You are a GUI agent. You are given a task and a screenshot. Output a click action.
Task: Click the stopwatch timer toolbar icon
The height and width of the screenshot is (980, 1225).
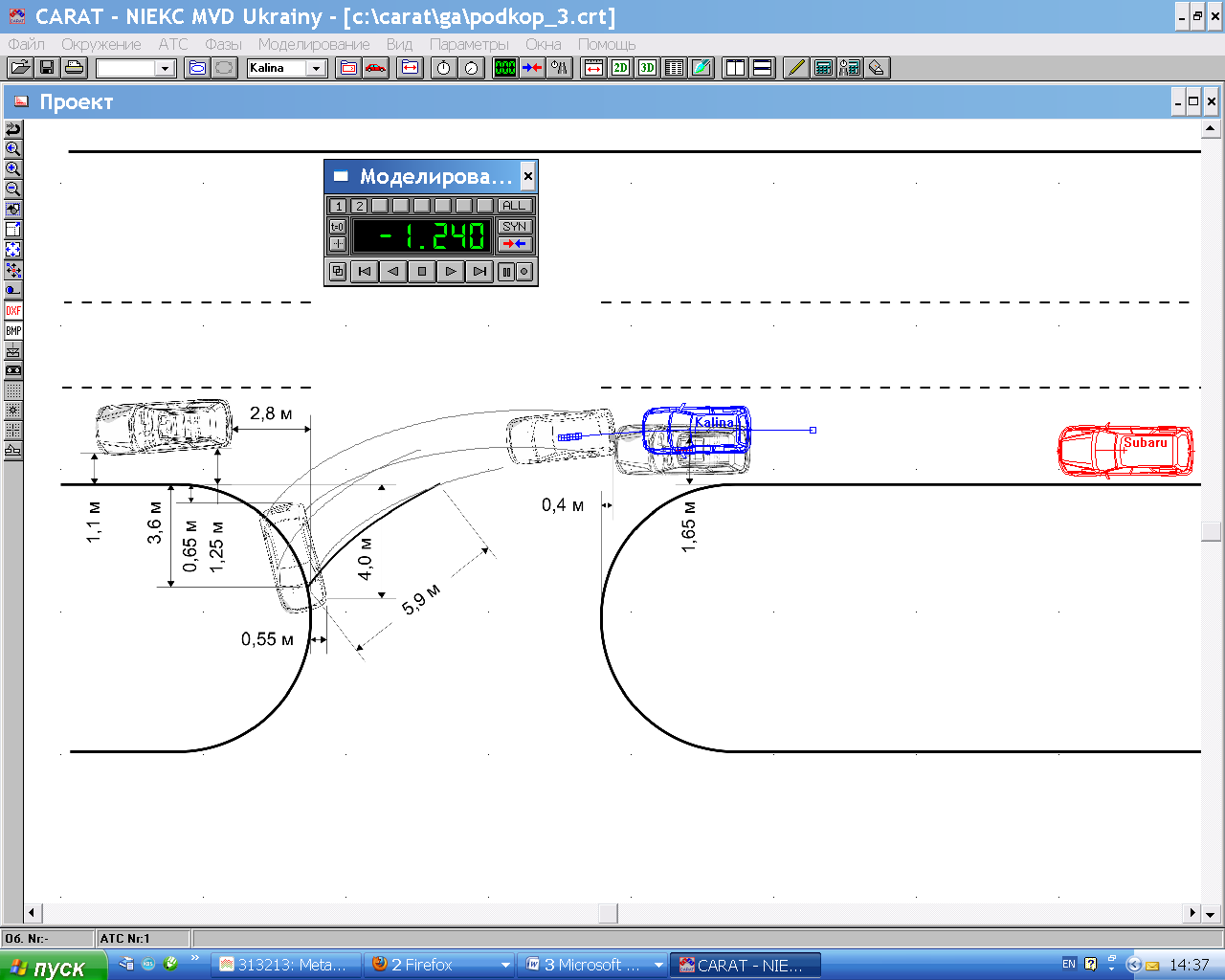(x=444, y=68)
